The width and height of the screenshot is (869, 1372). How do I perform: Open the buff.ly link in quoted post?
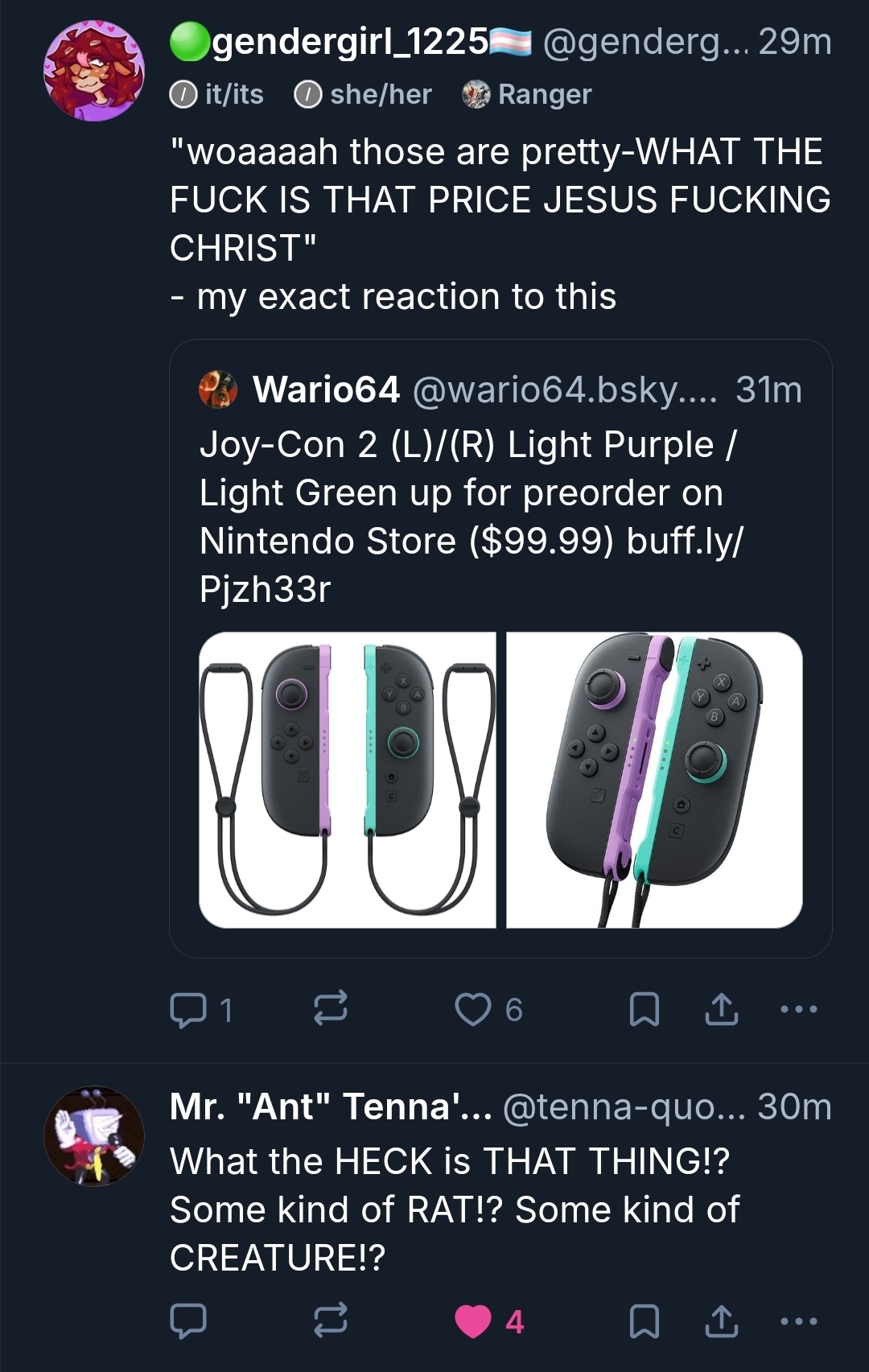click(684, 542)
